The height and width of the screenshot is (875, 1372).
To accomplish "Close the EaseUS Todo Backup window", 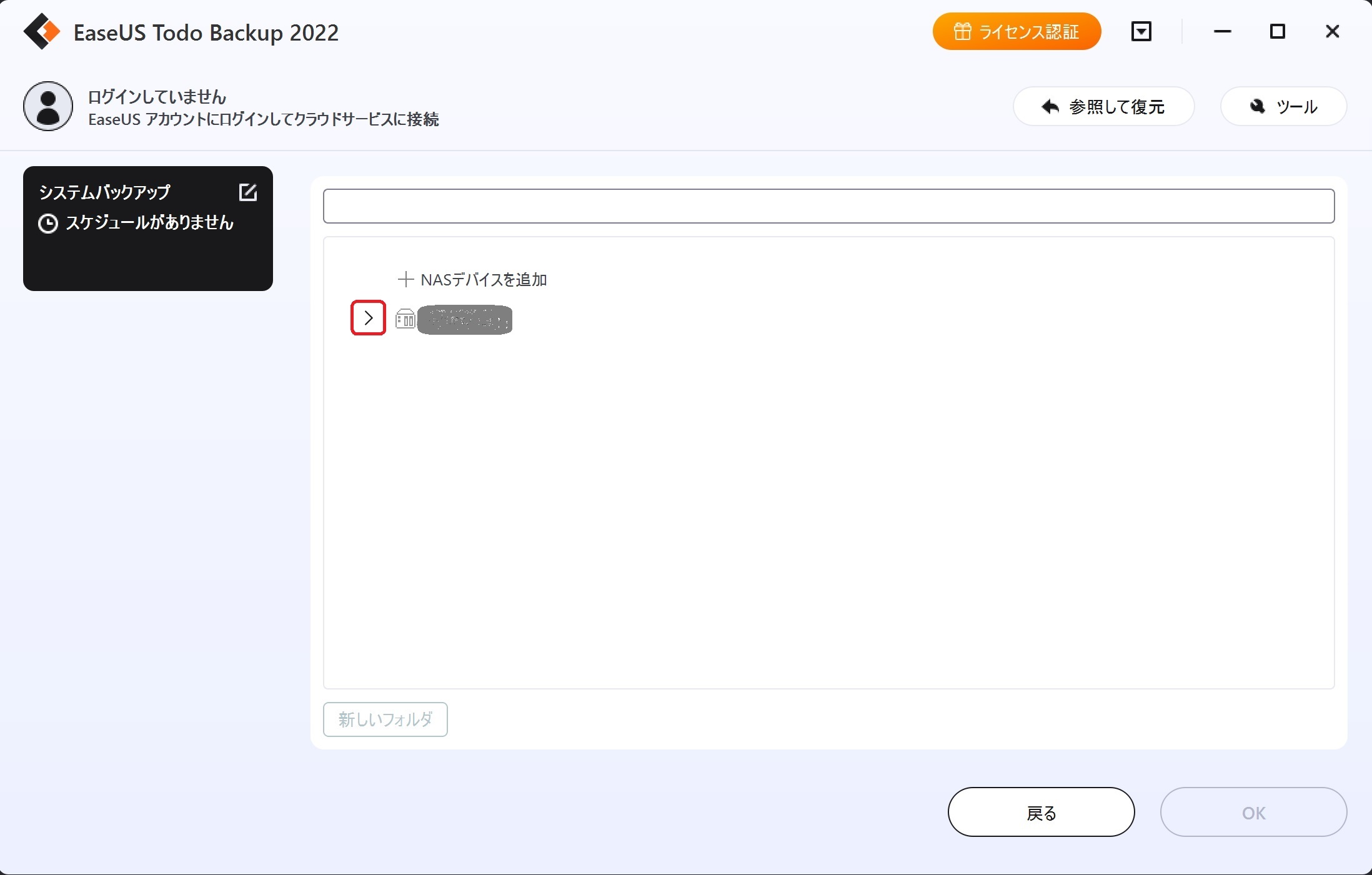I will (1332, 31).
